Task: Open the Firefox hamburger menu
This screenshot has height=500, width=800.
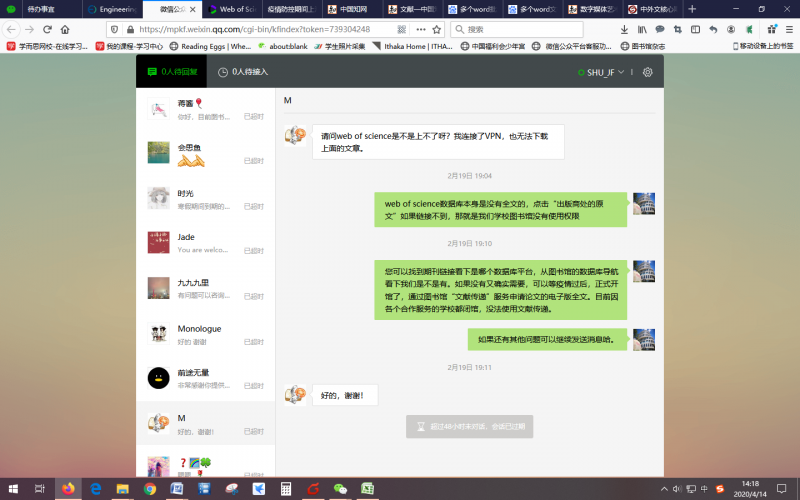Action: (x=789, y=30)
